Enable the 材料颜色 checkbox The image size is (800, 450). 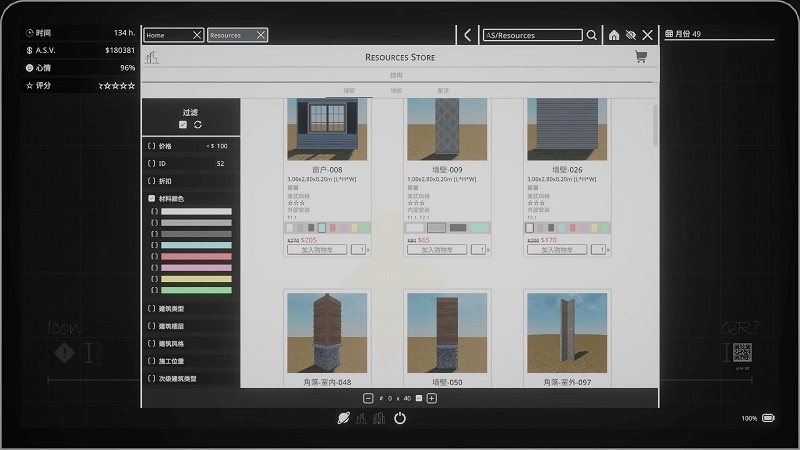coord(152,198)
